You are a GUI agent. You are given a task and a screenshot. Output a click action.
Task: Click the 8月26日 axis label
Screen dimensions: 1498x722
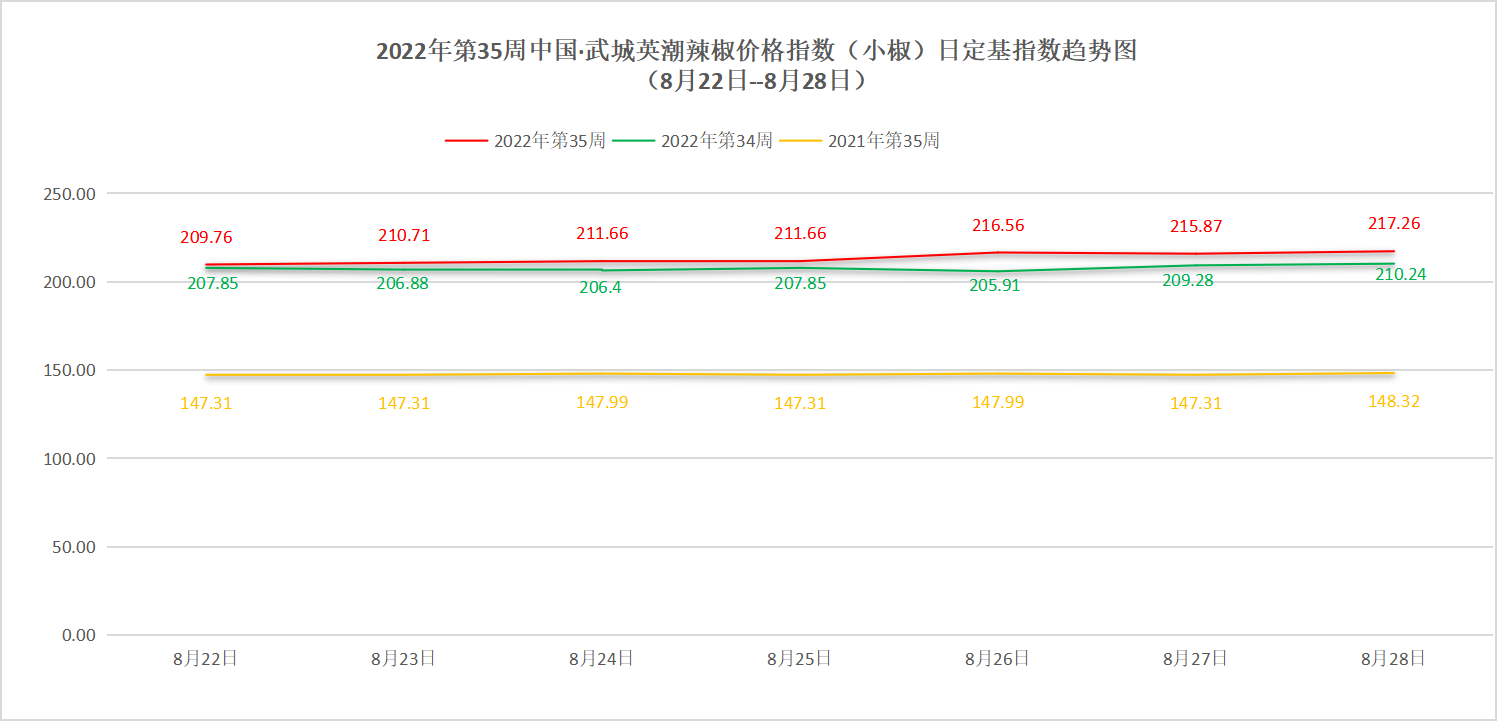[997, 659]
